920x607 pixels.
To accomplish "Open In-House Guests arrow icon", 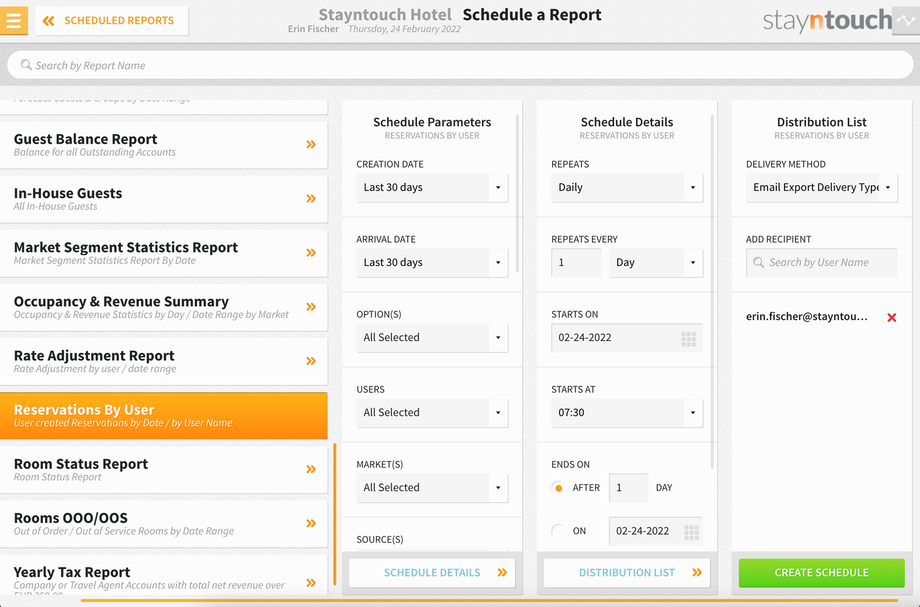I will pos(311,198).
